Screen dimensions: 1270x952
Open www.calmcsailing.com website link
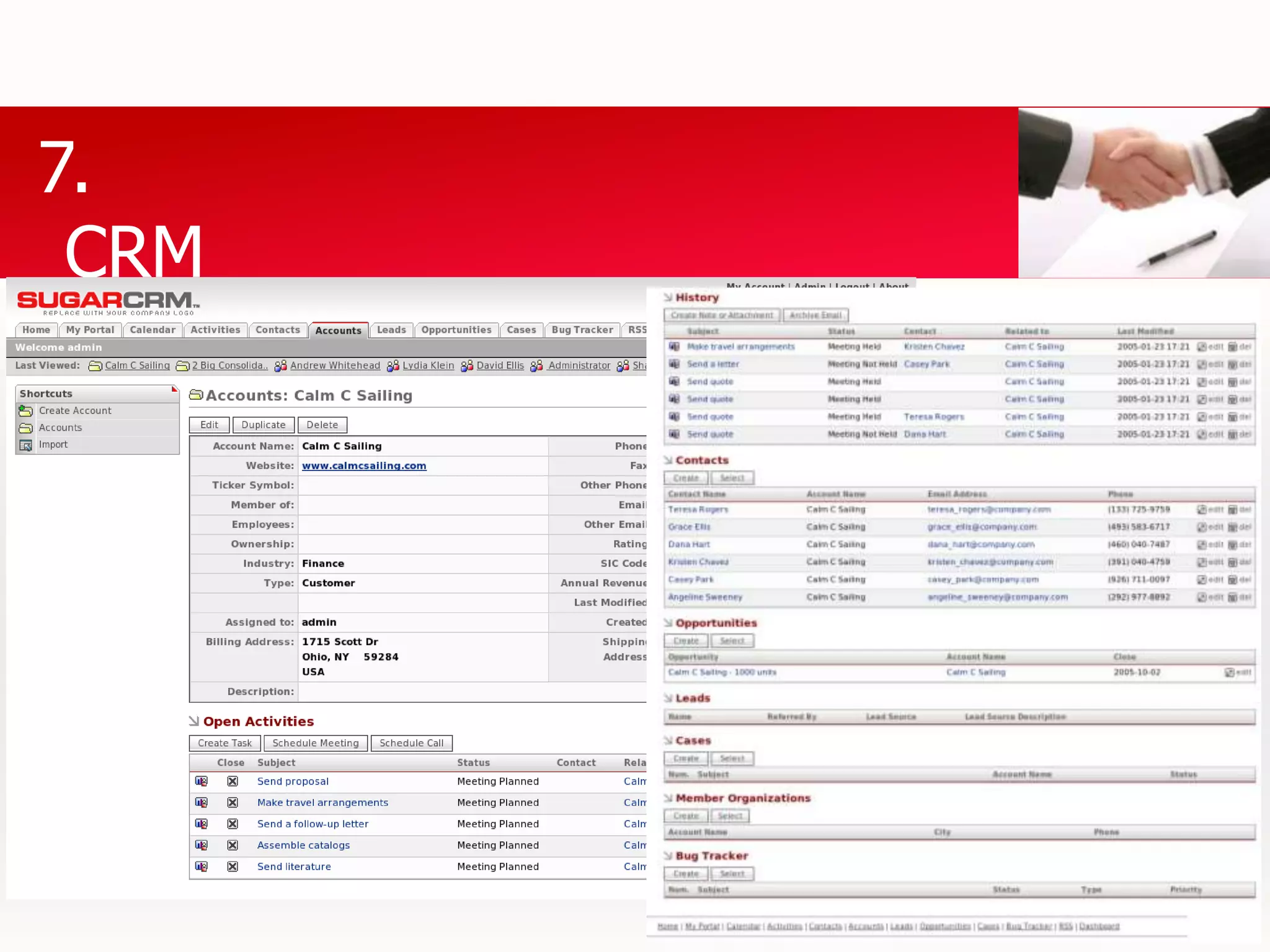click(x=364, y=466)
